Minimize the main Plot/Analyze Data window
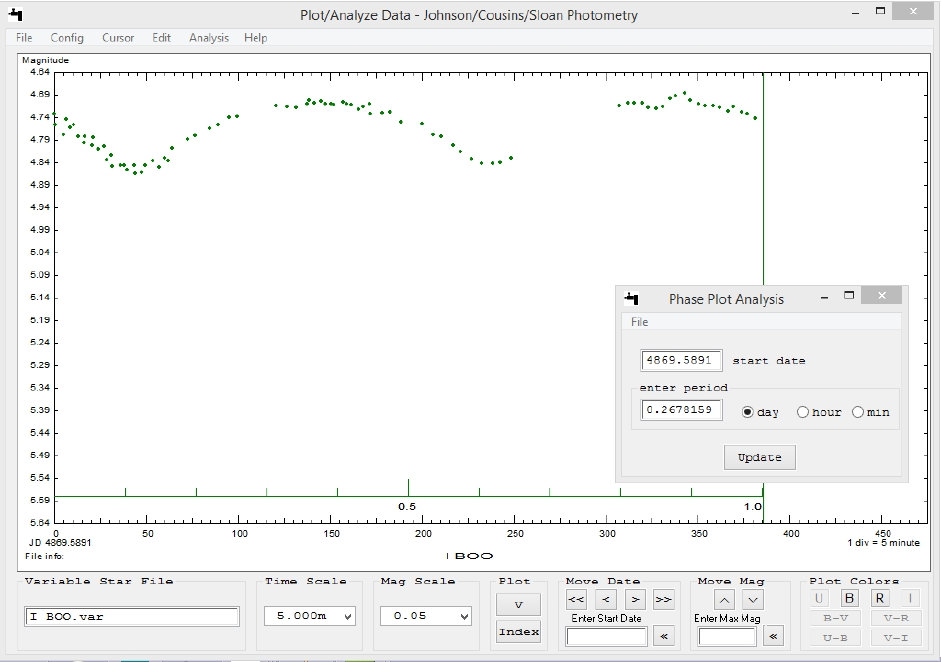Screen dimensions: 941x662 [x=856, y=13]
